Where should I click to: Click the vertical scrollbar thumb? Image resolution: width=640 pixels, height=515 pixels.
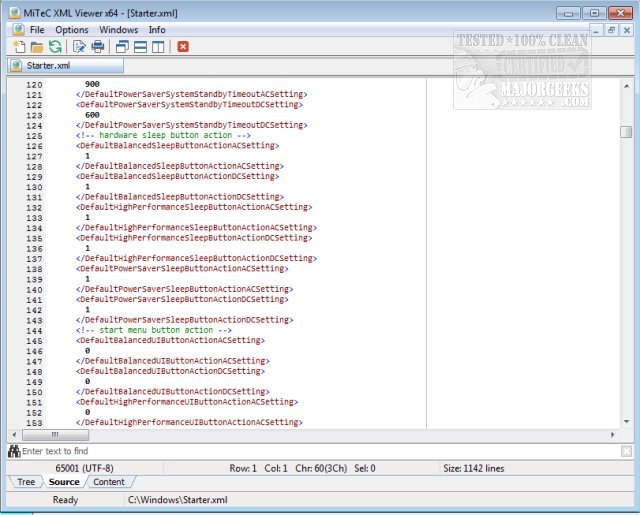pyautogui.click(x=626, y=132)
